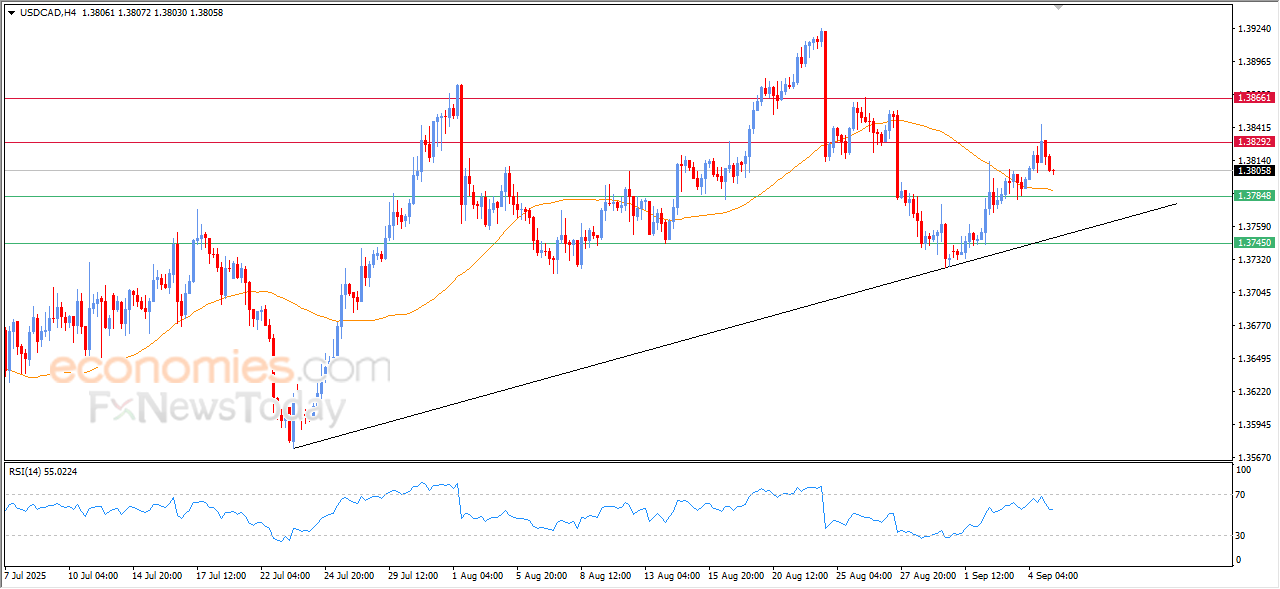Click the 1.36220 price axis value
The height and width of the screenshot is (589, 1280).
coord(1254,392)
